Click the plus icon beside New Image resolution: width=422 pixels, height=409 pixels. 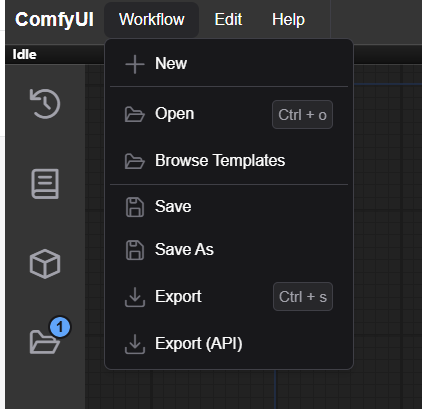(x=135, y=64)
